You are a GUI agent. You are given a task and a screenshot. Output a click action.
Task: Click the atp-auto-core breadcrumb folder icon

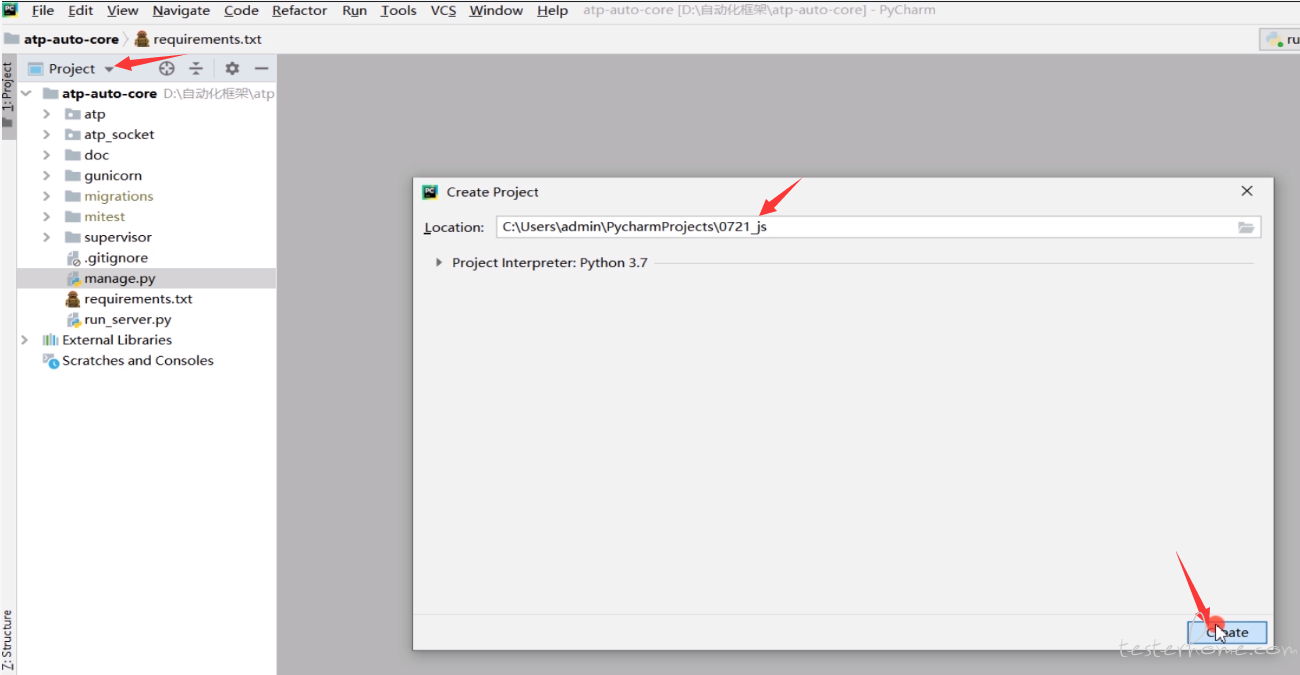click(12, 39)
